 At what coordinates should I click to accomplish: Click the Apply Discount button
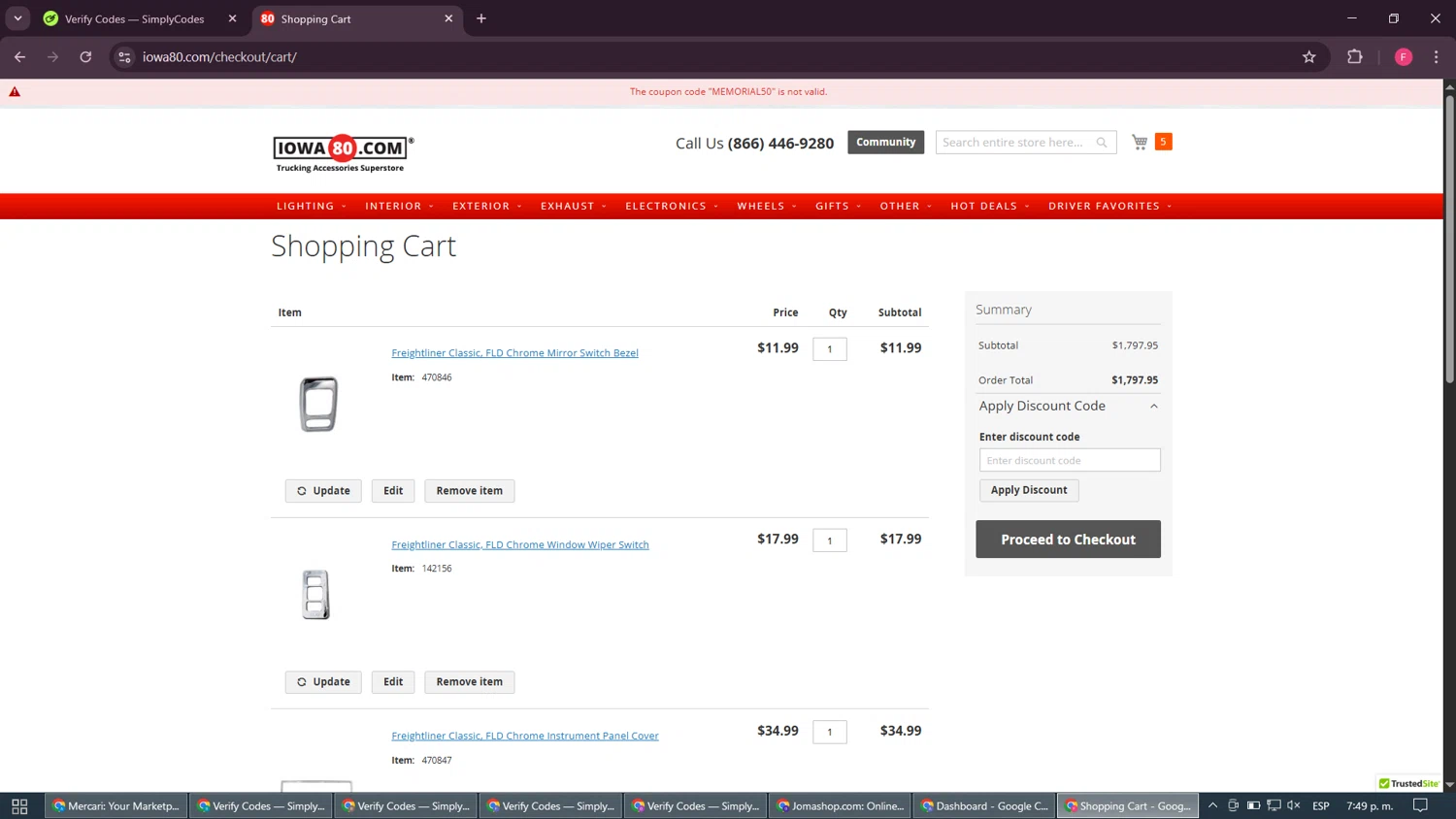pos(1029,490)
